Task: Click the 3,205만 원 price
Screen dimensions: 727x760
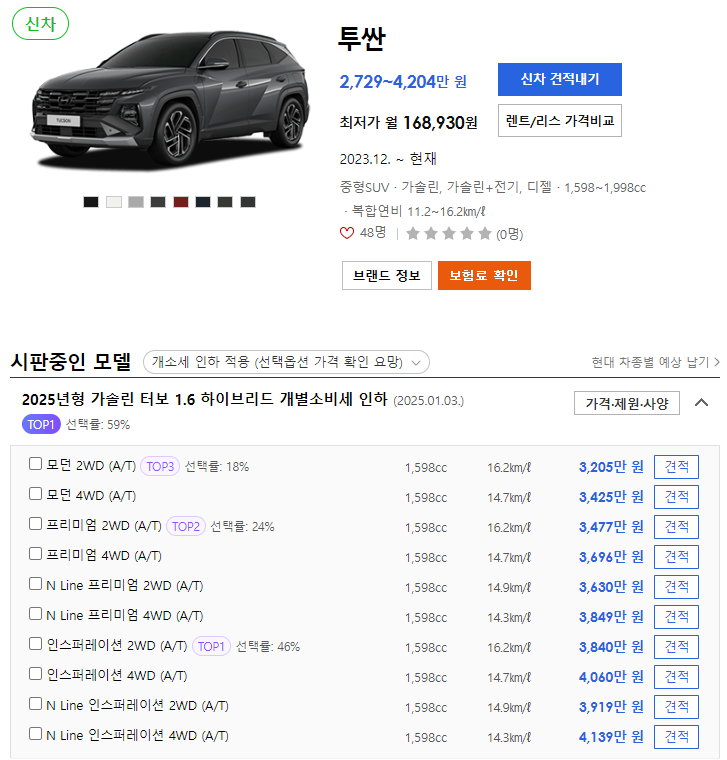Action: [611, 467]
